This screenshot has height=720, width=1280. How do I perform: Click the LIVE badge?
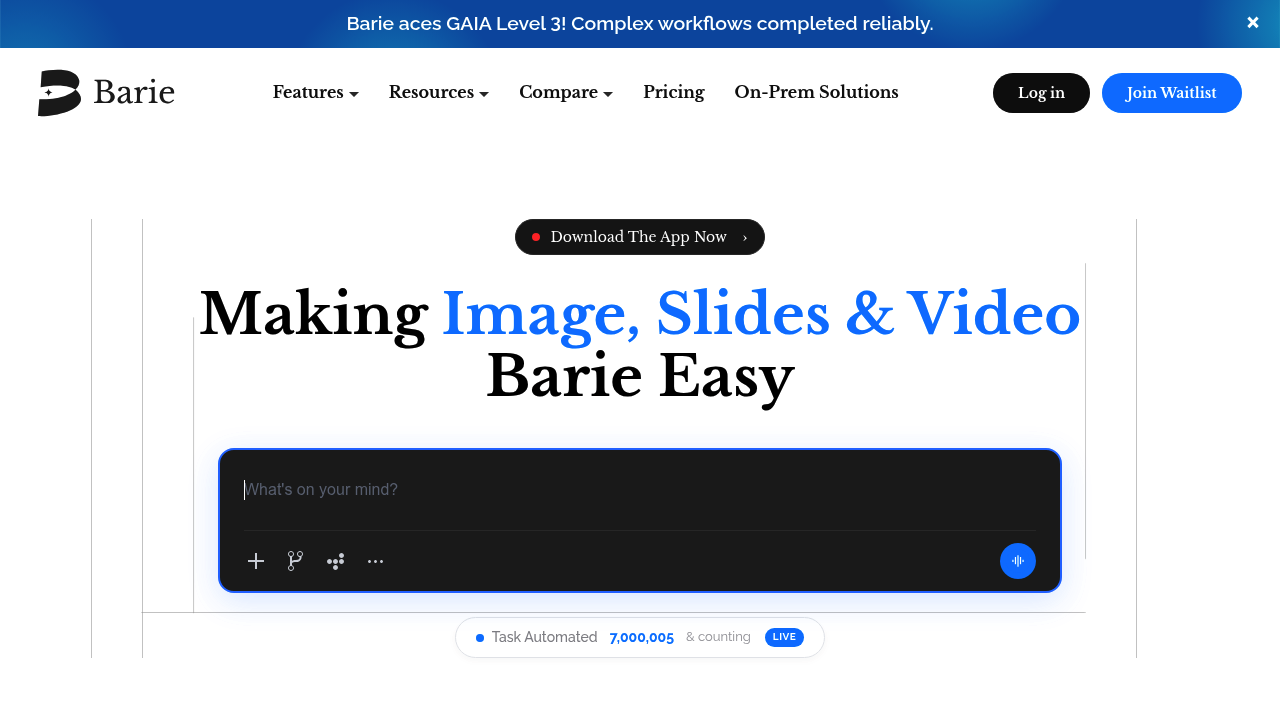click(x=784, y=637)
